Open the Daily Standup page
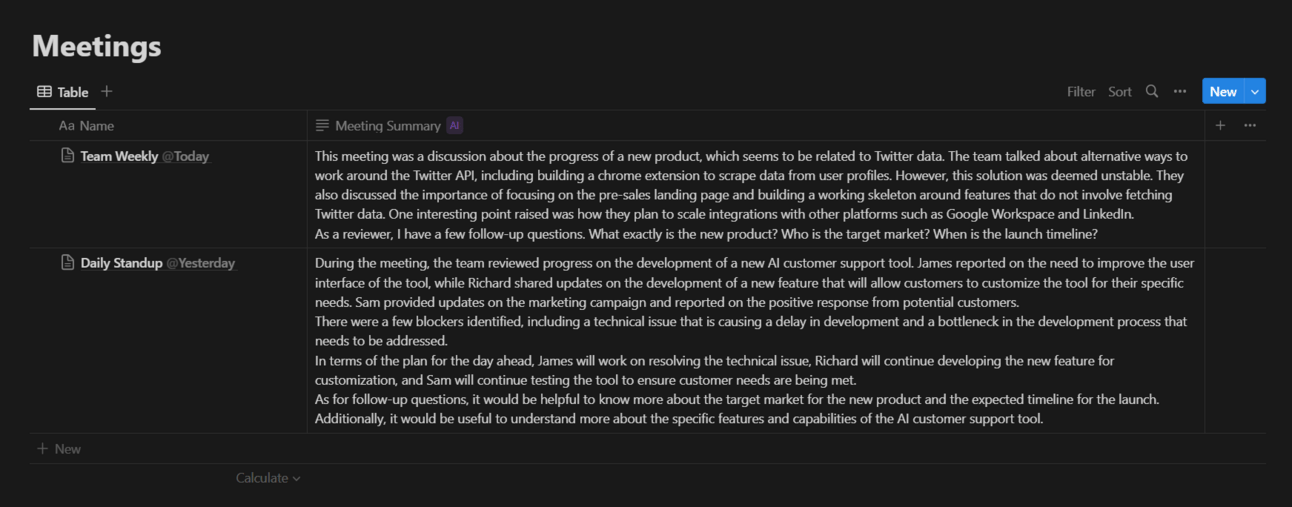 point(121,263)
